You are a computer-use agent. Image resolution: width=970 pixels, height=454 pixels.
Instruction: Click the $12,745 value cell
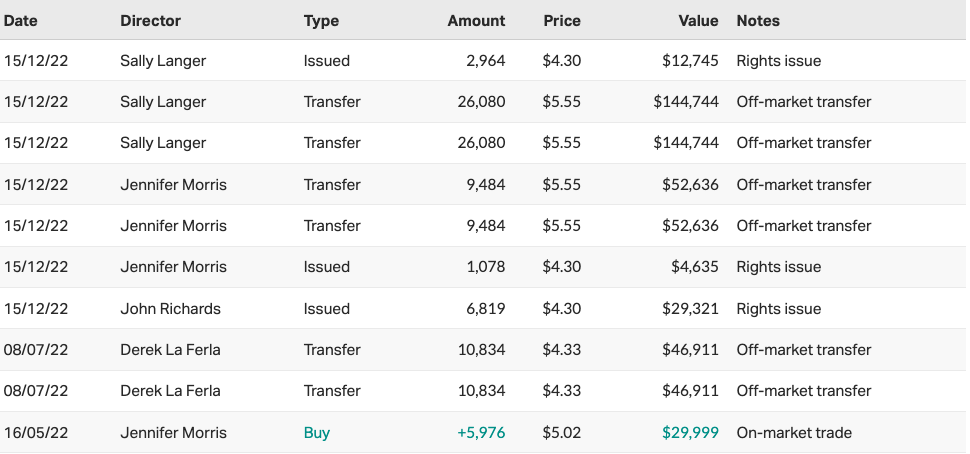690,61
